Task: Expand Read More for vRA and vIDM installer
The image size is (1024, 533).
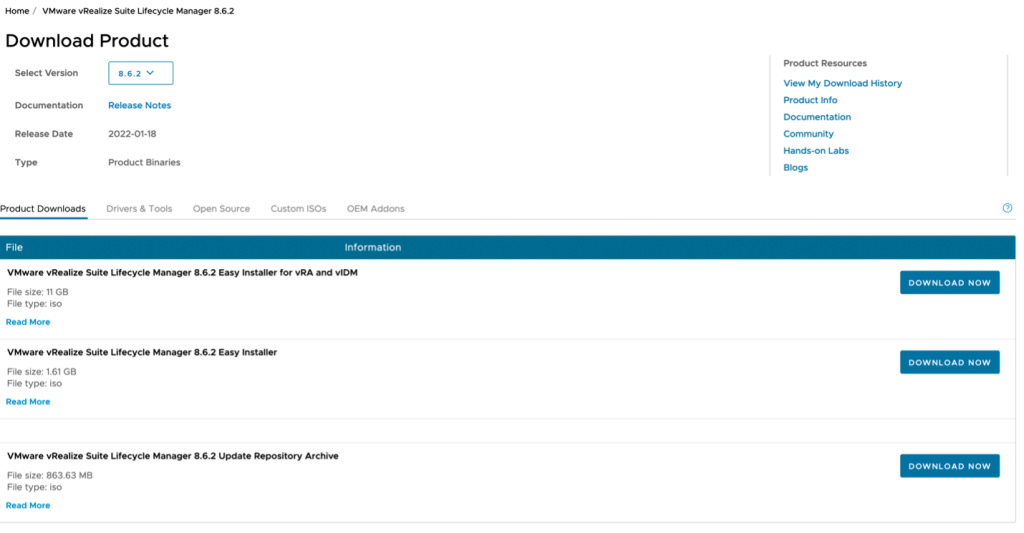Action: click(x=28, y=322)
